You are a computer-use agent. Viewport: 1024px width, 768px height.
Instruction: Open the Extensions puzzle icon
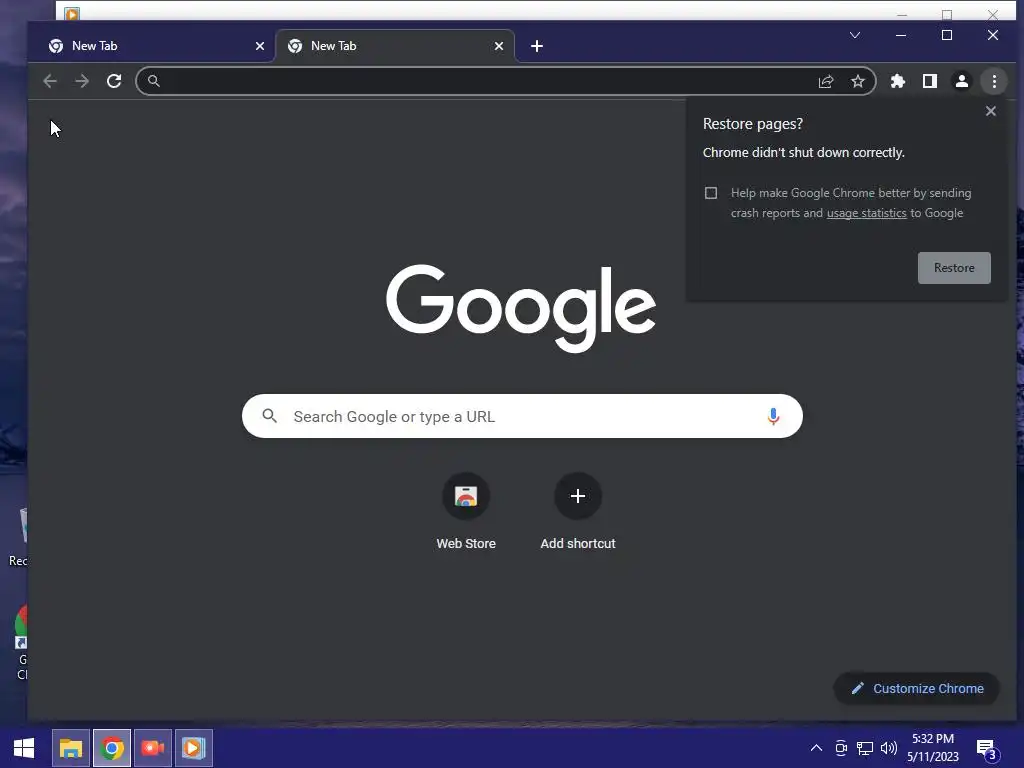[898, 81]
